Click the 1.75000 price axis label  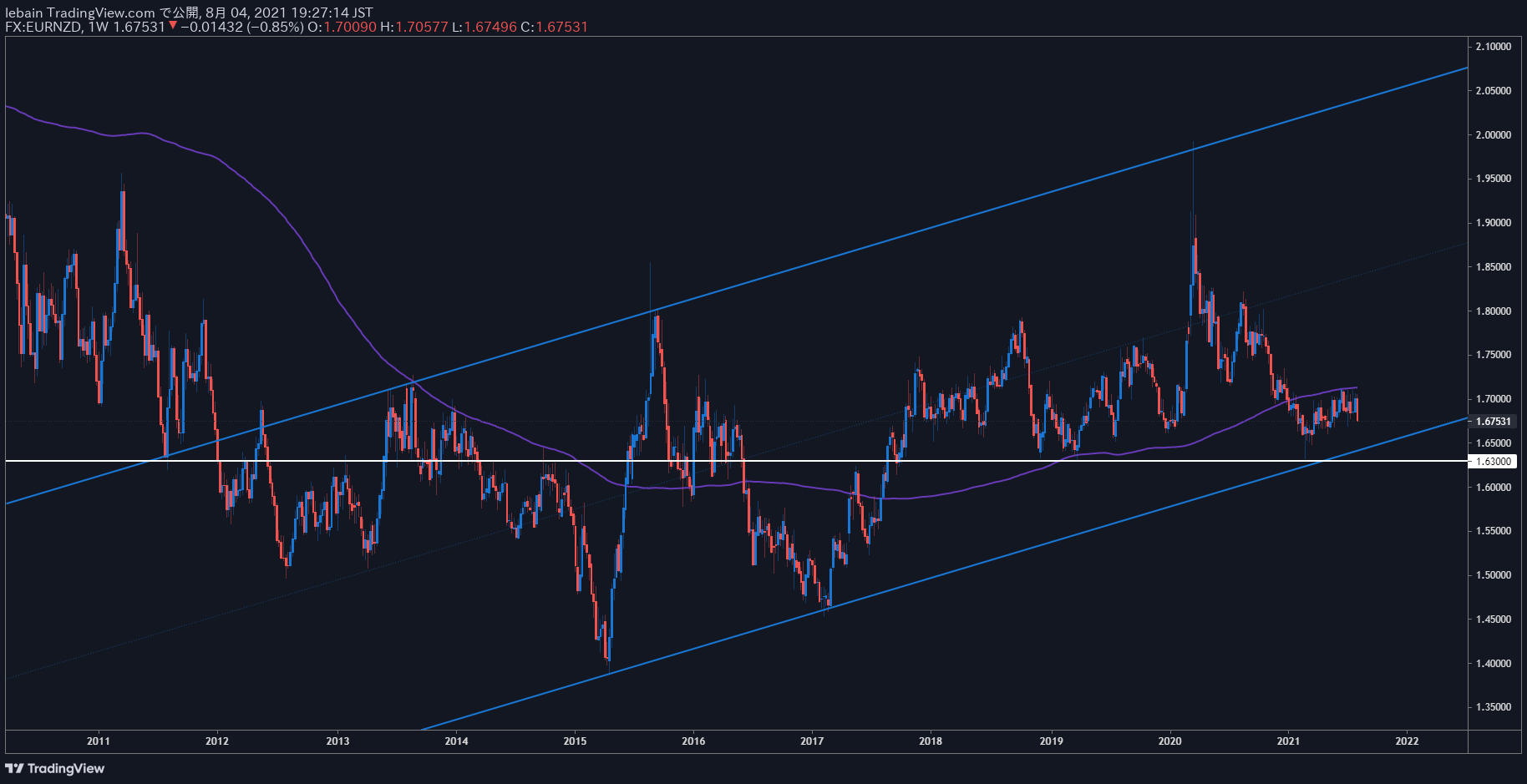coord(1494,355)
